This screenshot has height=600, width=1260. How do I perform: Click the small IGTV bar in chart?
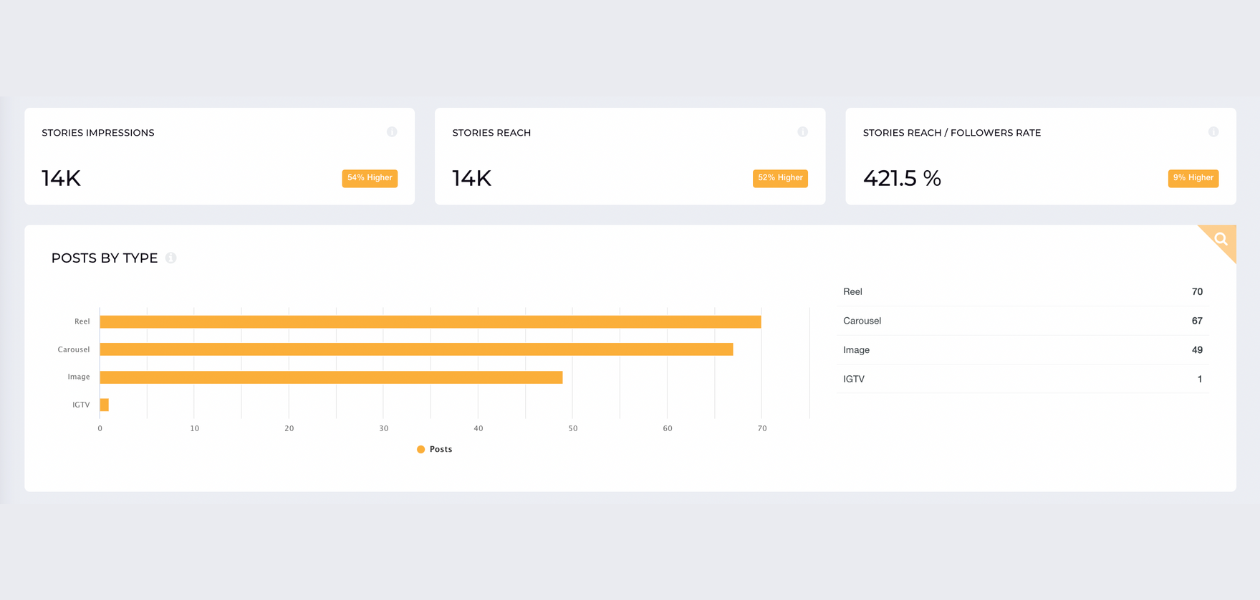pos(104,405)
